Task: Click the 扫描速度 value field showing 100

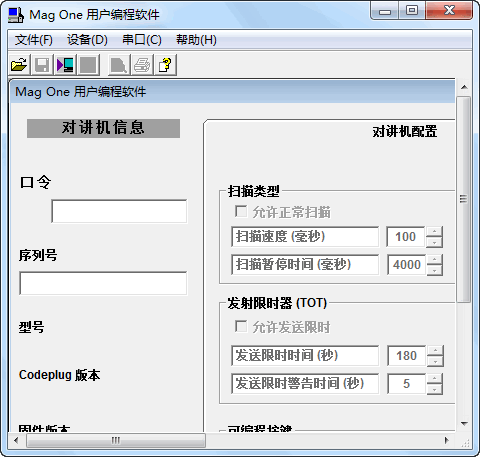Action: tap(406, 237)
